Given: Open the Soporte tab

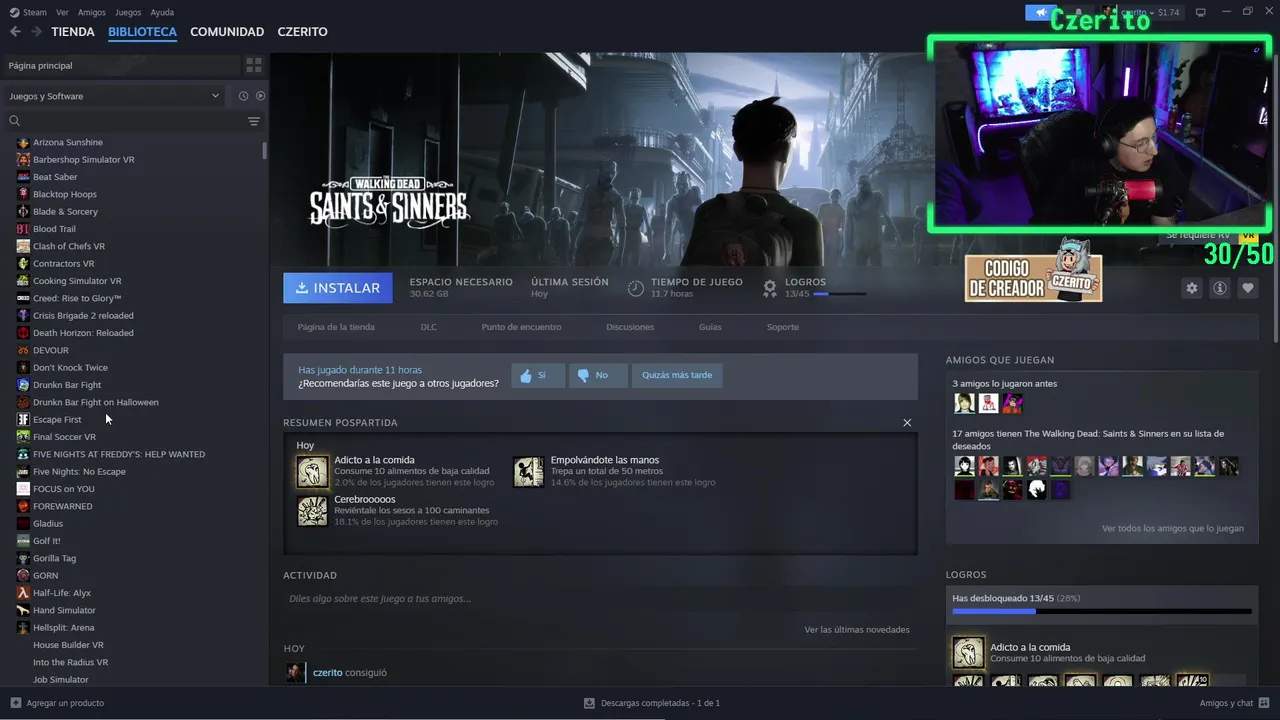Looking at the screenshot, I should (x=783, y=327).
